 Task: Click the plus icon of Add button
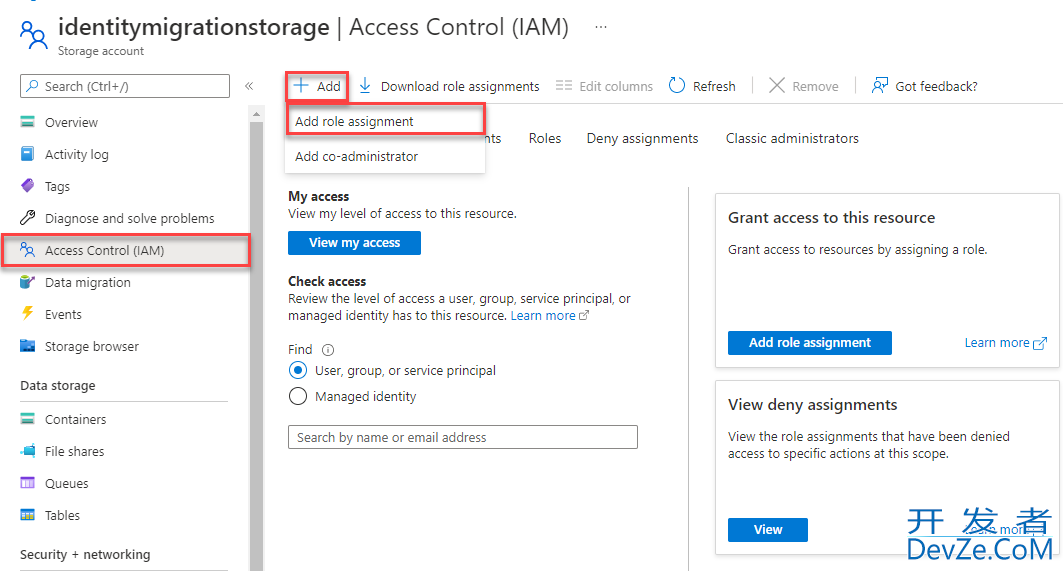pos(300,85)
